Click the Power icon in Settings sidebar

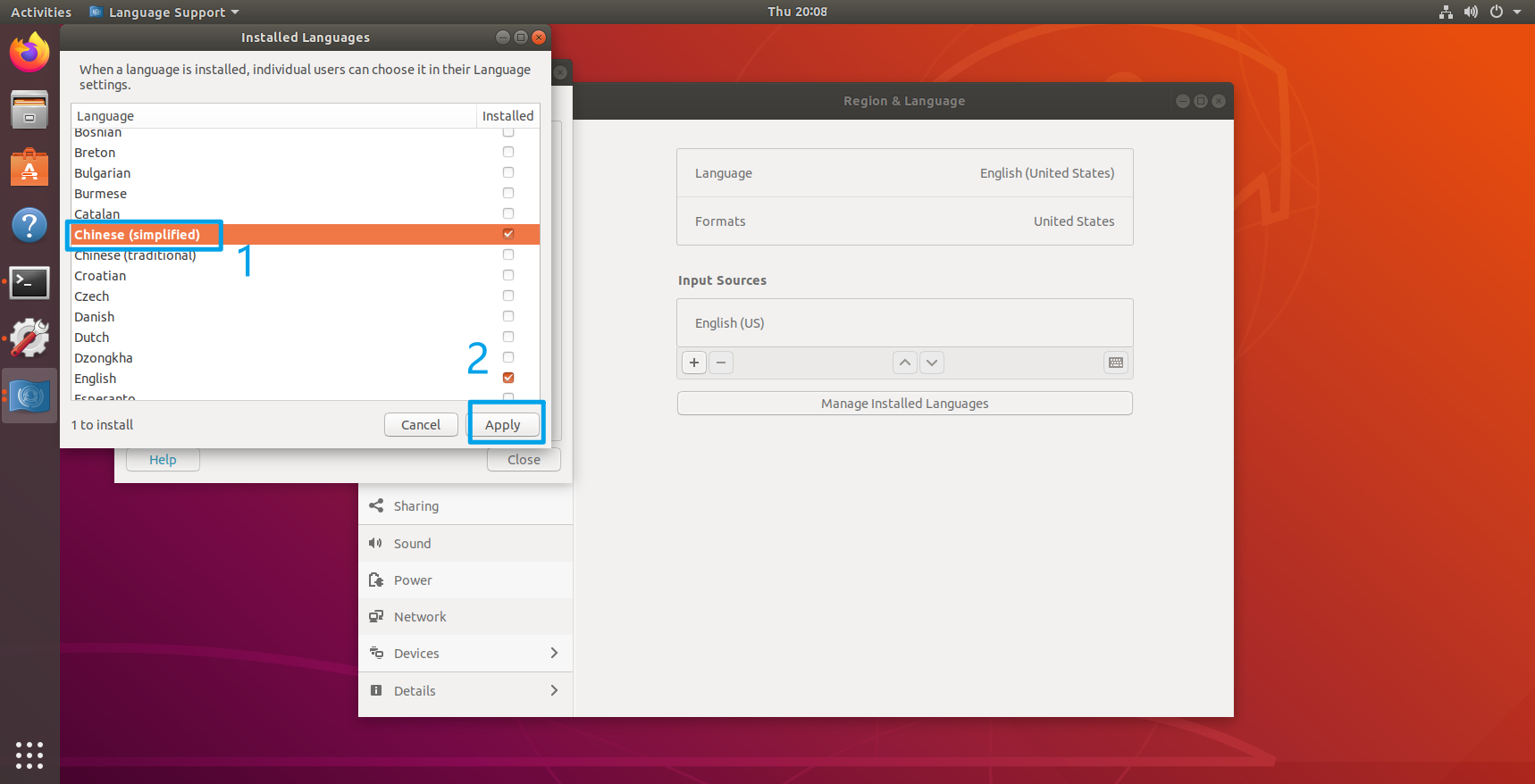pyautogui.click(x=376, y=580)
